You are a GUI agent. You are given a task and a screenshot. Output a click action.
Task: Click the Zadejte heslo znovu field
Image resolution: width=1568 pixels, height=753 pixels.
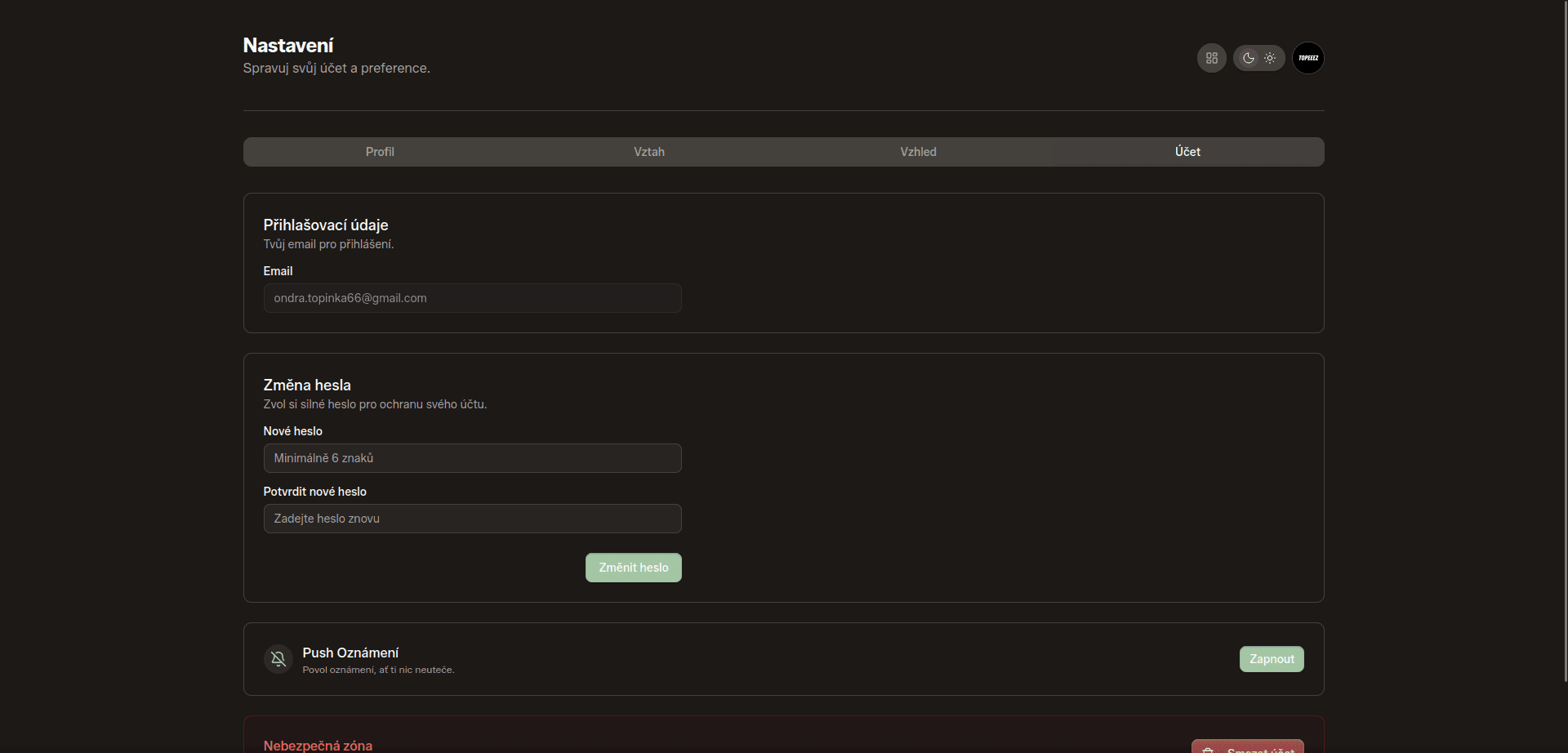point(472,518)
